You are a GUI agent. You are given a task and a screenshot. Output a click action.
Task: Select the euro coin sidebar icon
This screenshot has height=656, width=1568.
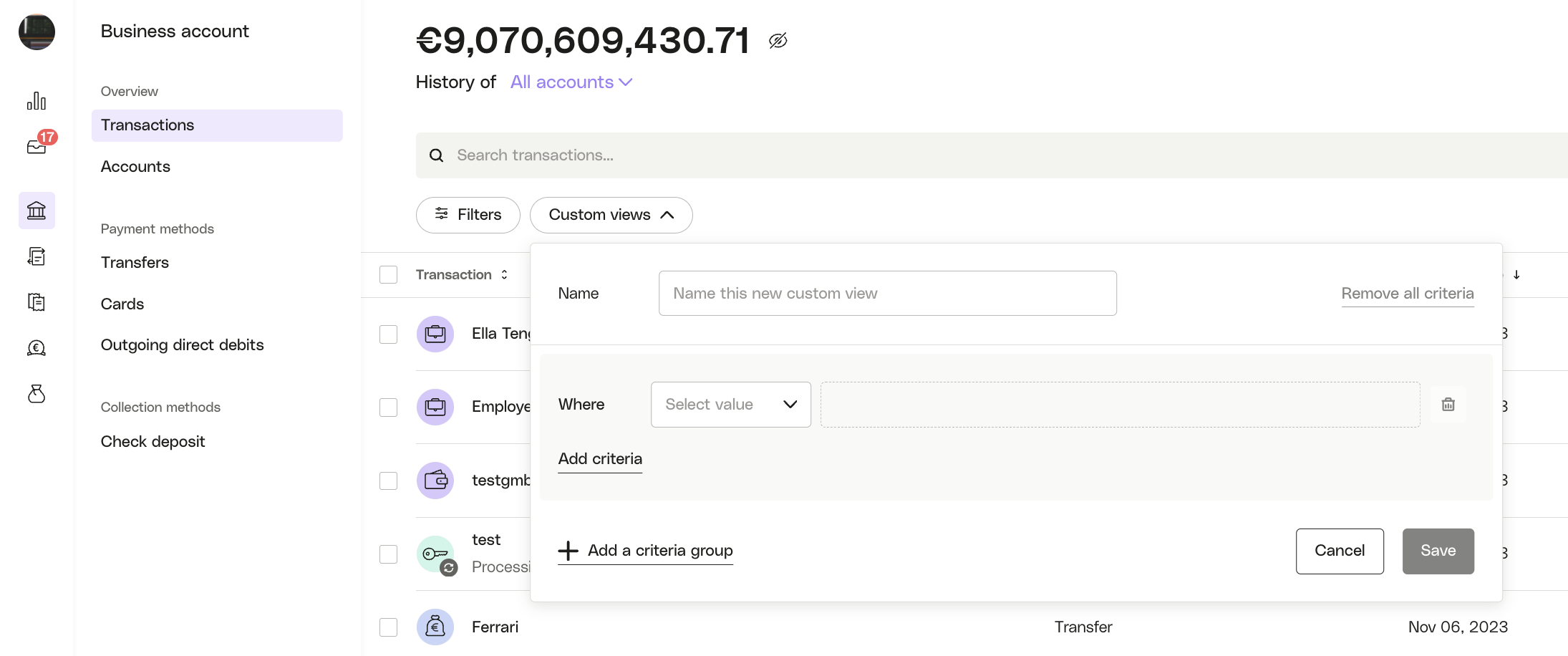37,347
